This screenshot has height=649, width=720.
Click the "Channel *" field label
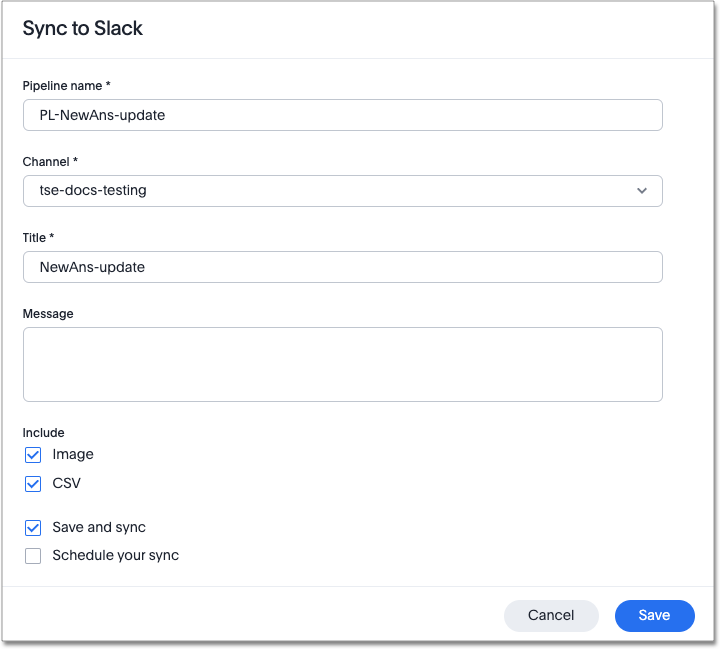(50, 162)
